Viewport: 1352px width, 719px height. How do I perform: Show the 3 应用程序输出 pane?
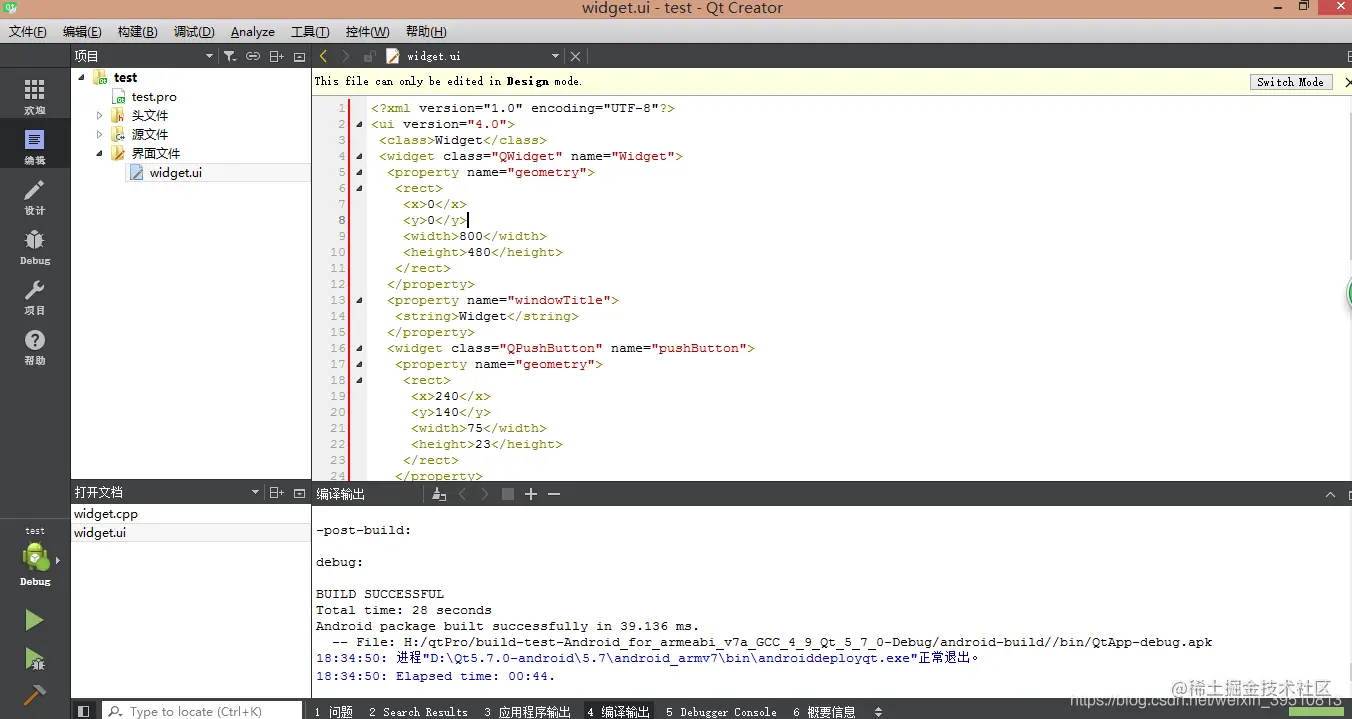(528, 712)
